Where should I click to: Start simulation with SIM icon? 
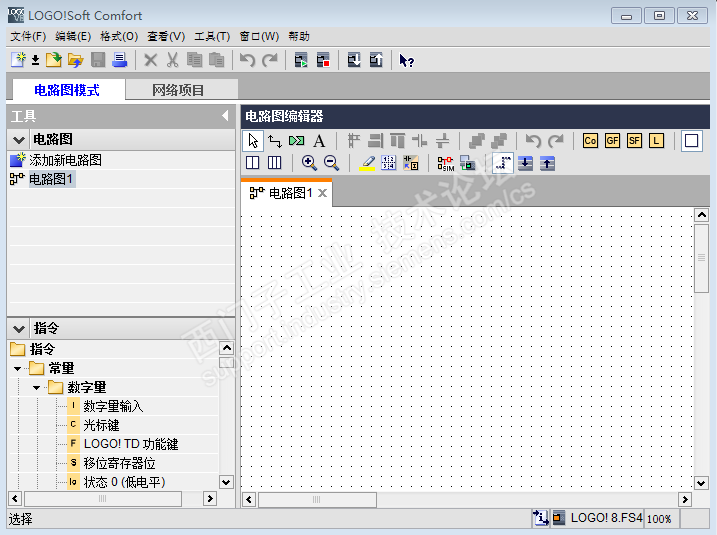pyautogui.click(x=446, y=163)
